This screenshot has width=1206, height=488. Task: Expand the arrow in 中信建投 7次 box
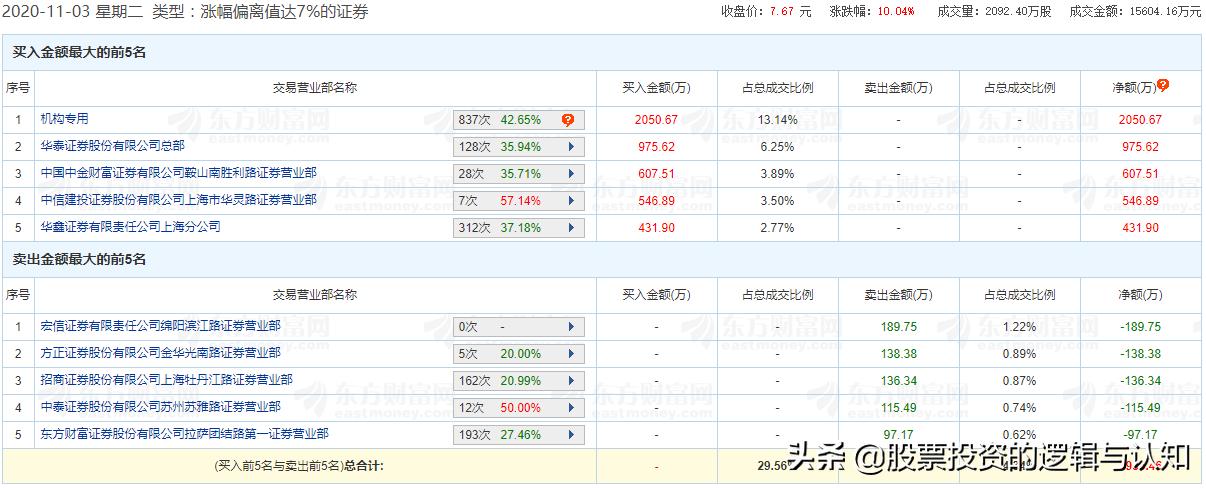click(x=571, y=201)
